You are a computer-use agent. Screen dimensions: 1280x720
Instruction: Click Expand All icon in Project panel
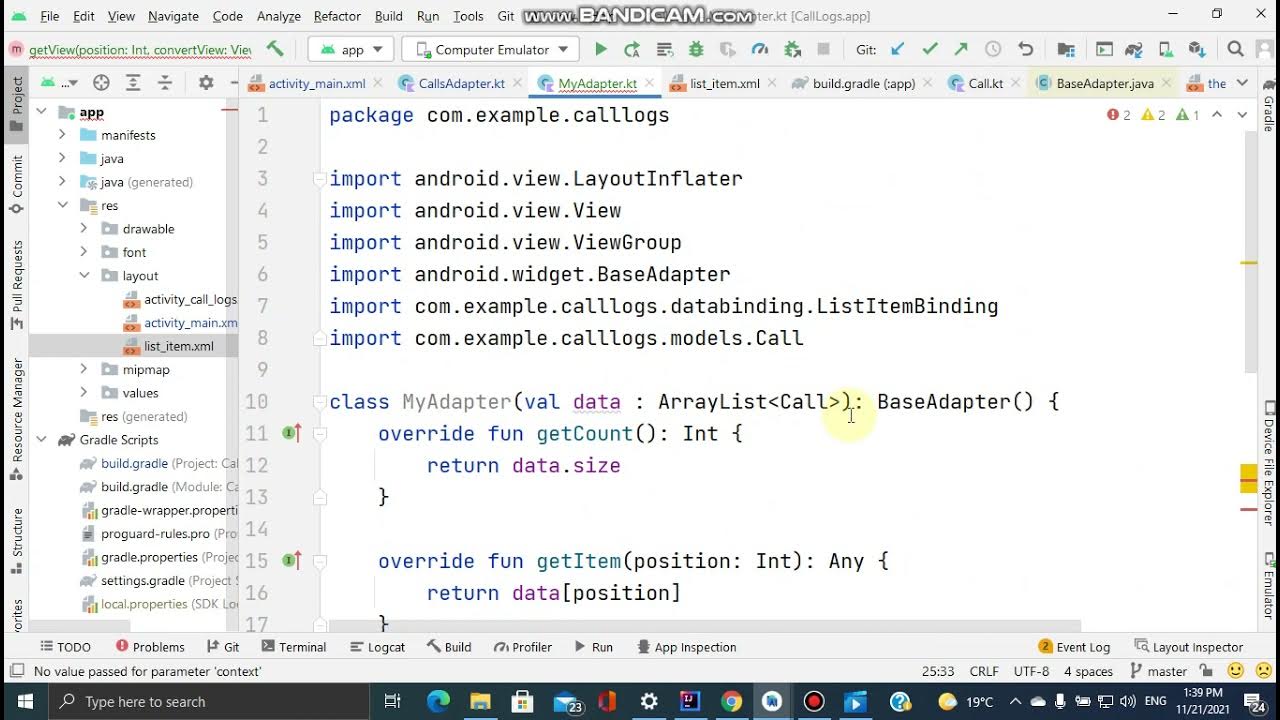pos(133,83)
